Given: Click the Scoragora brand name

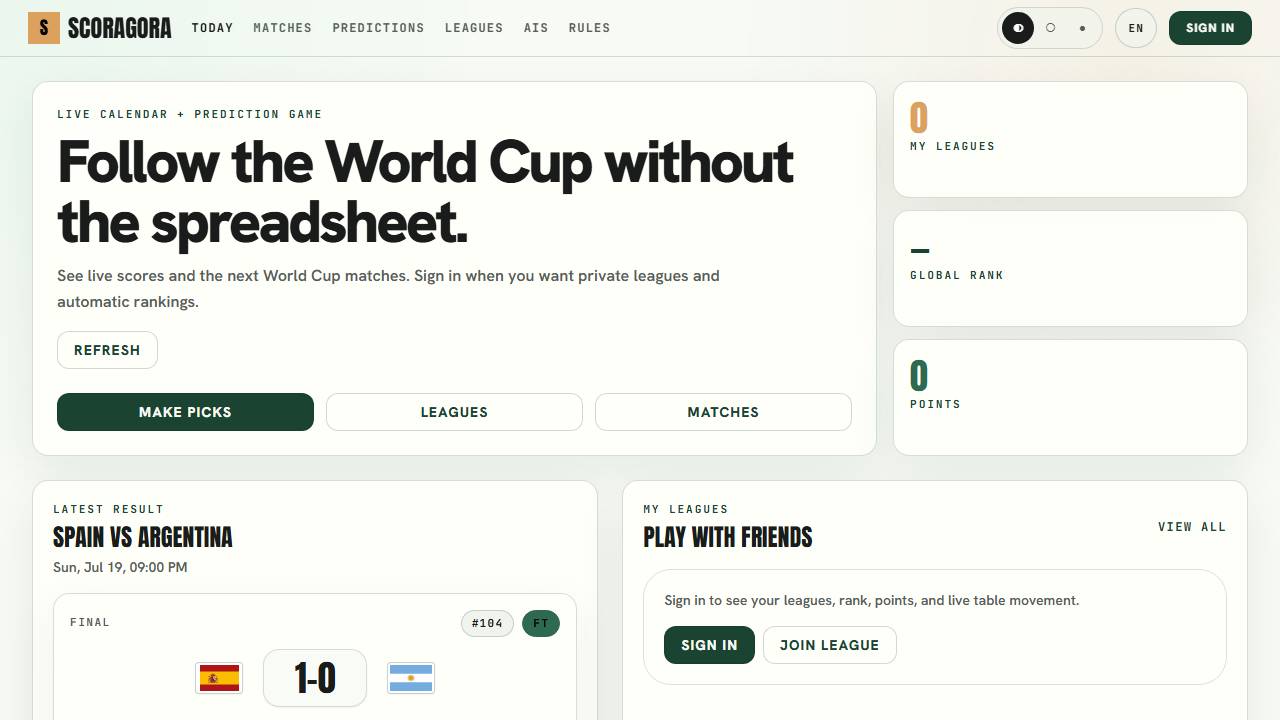Looking at the screenshot, I should [x=119, y=28].
